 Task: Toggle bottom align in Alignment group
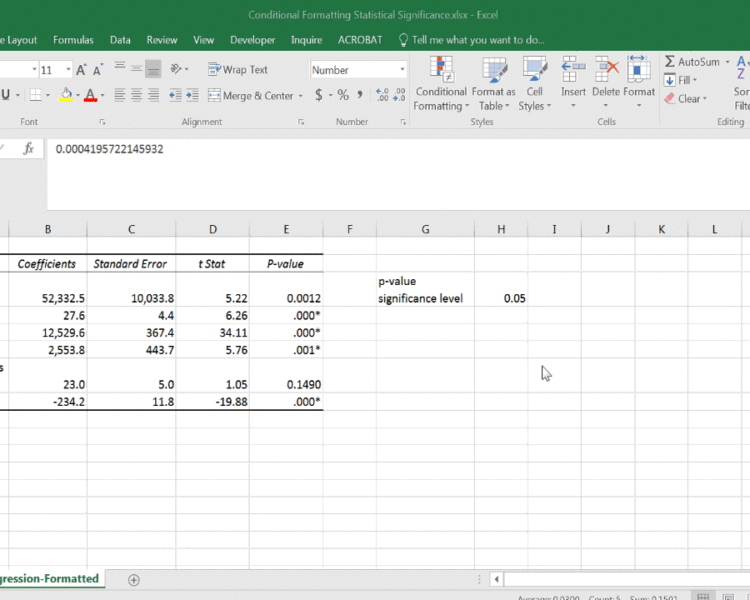tap(153, 70)
